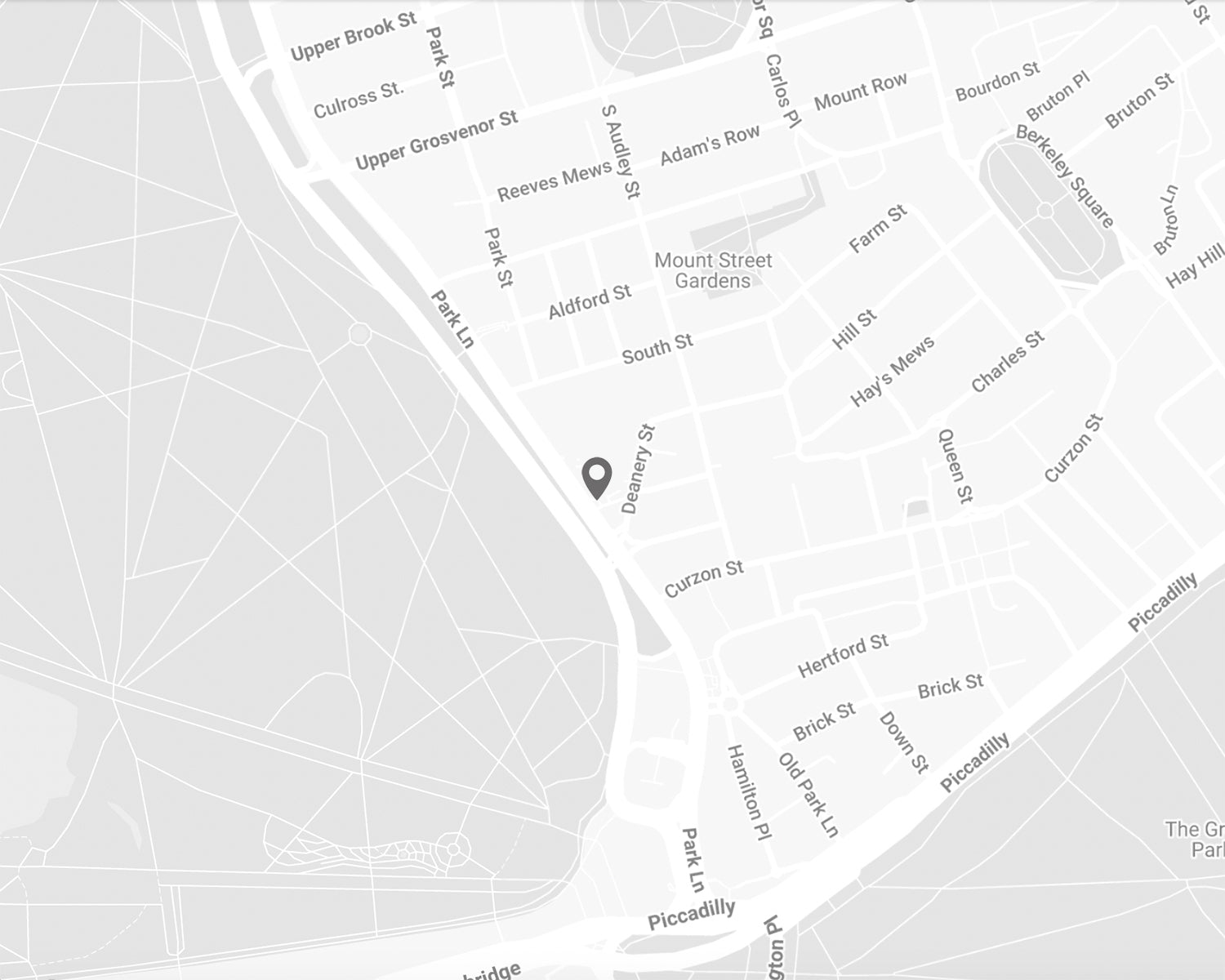This screenshot has height=980, width=1225.
Task: Click the Curzon St label near Park Lane
Action: click(704, 578)
